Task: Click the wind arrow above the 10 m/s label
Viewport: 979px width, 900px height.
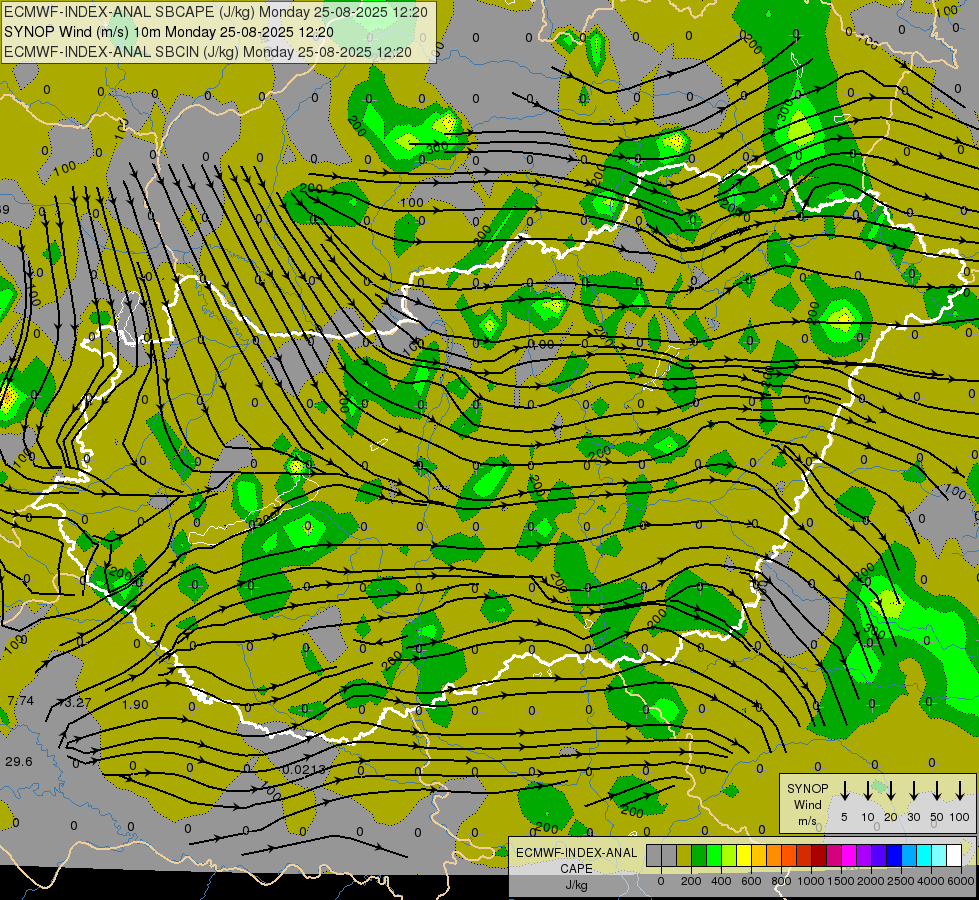Action: coord(867,790)
